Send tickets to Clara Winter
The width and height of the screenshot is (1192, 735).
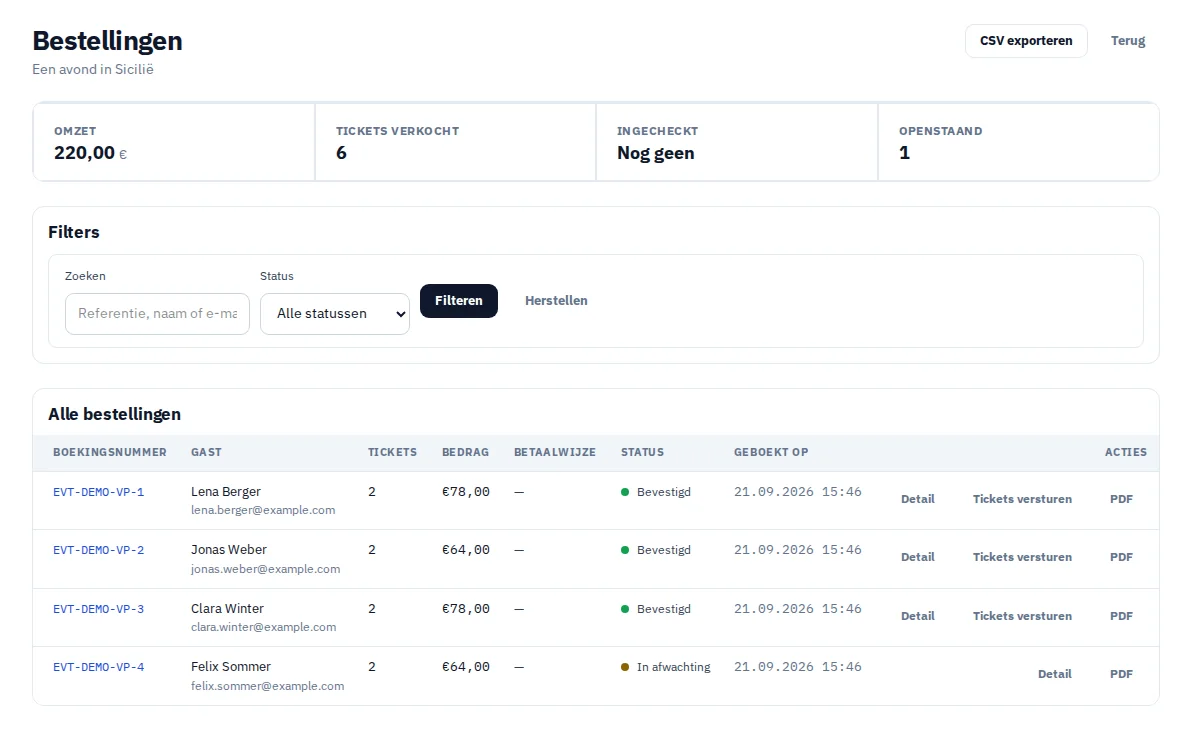tap(1022, 616)
